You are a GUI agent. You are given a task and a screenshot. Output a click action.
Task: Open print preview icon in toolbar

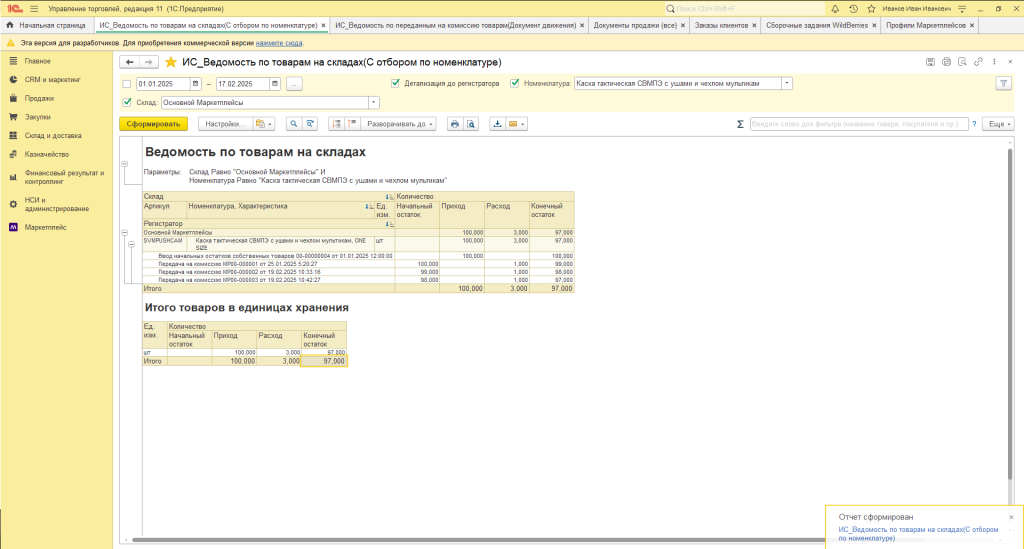471,124
